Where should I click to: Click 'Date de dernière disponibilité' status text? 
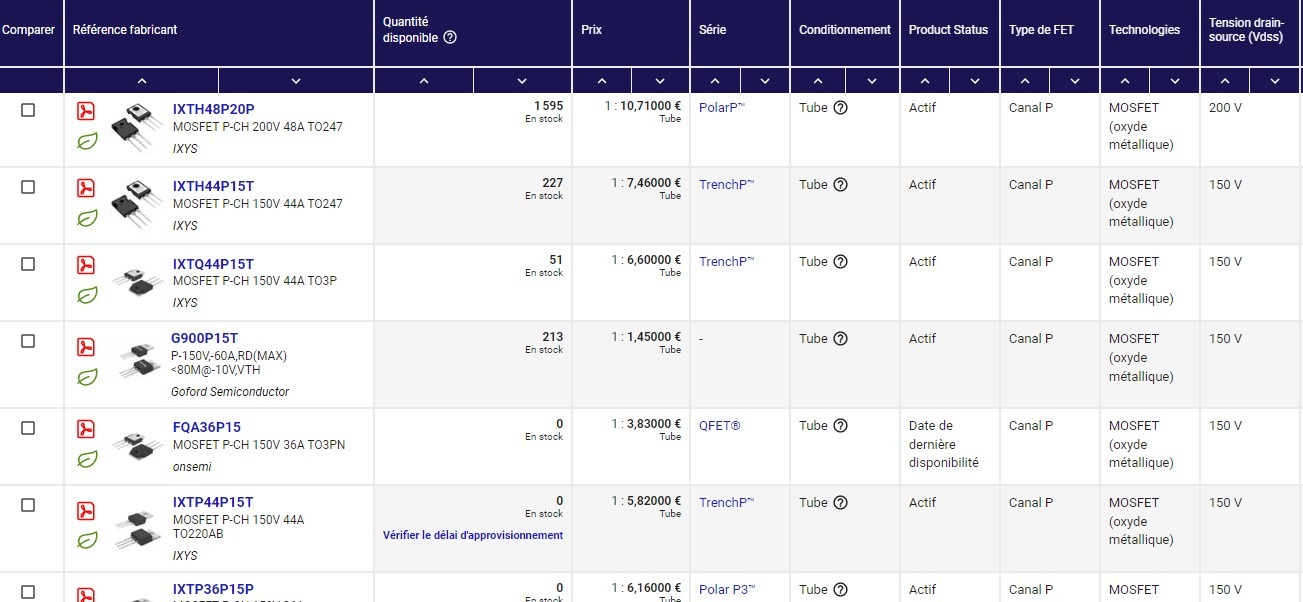[x=944, y=444]
